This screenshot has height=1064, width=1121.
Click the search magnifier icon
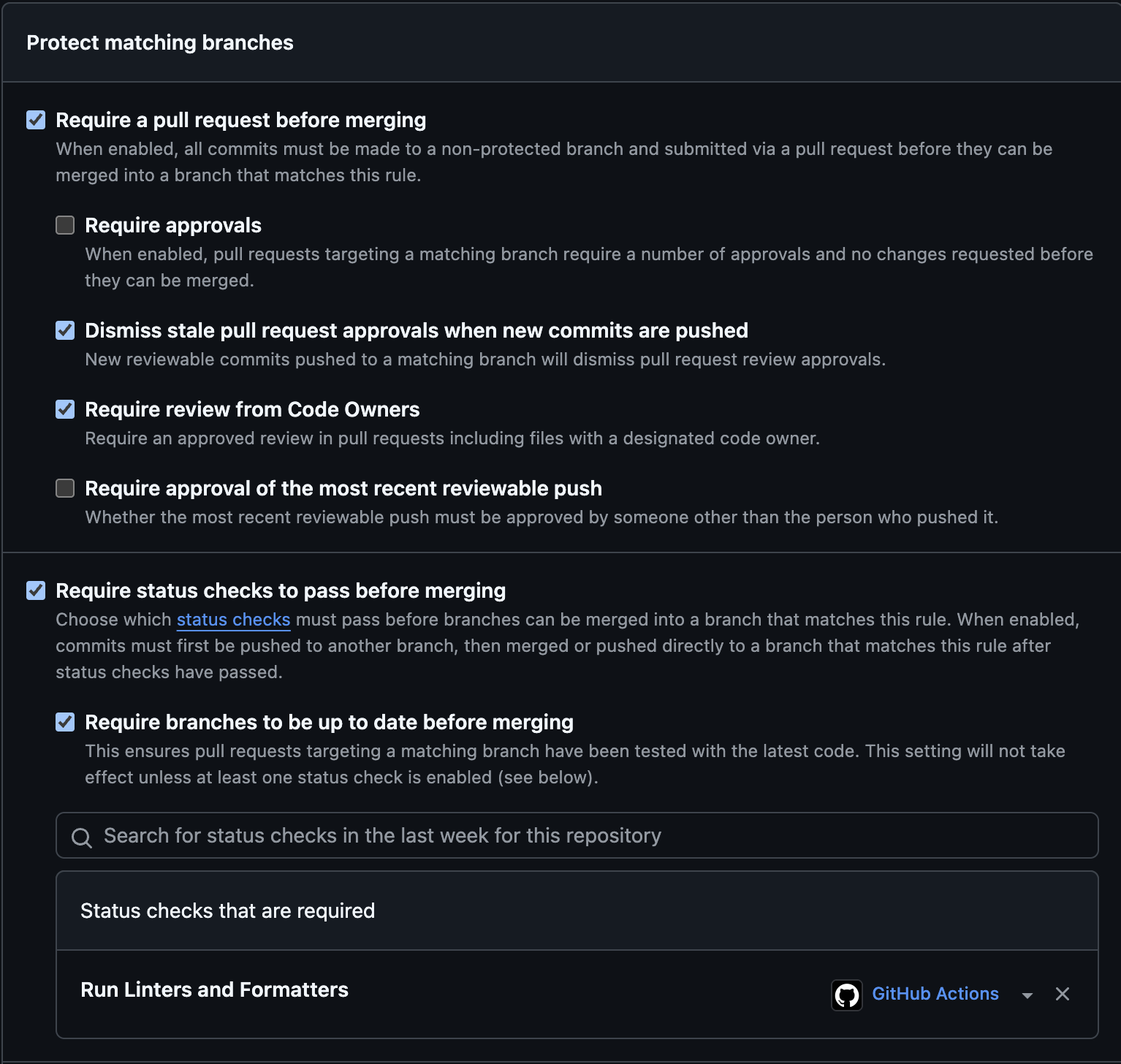[x=81, y=837]
